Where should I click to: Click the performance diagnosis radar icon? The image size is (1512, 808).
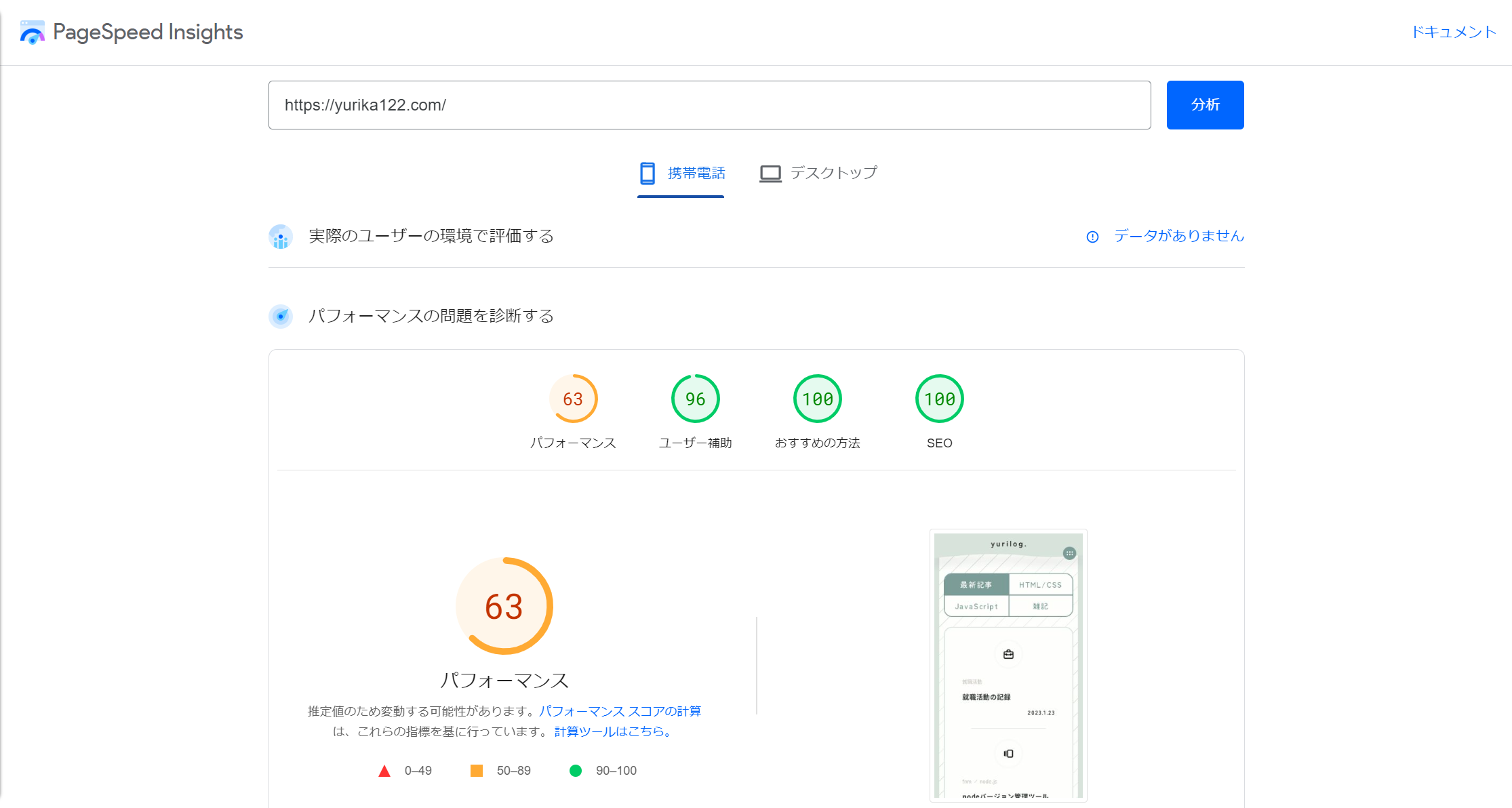[281, 316]
